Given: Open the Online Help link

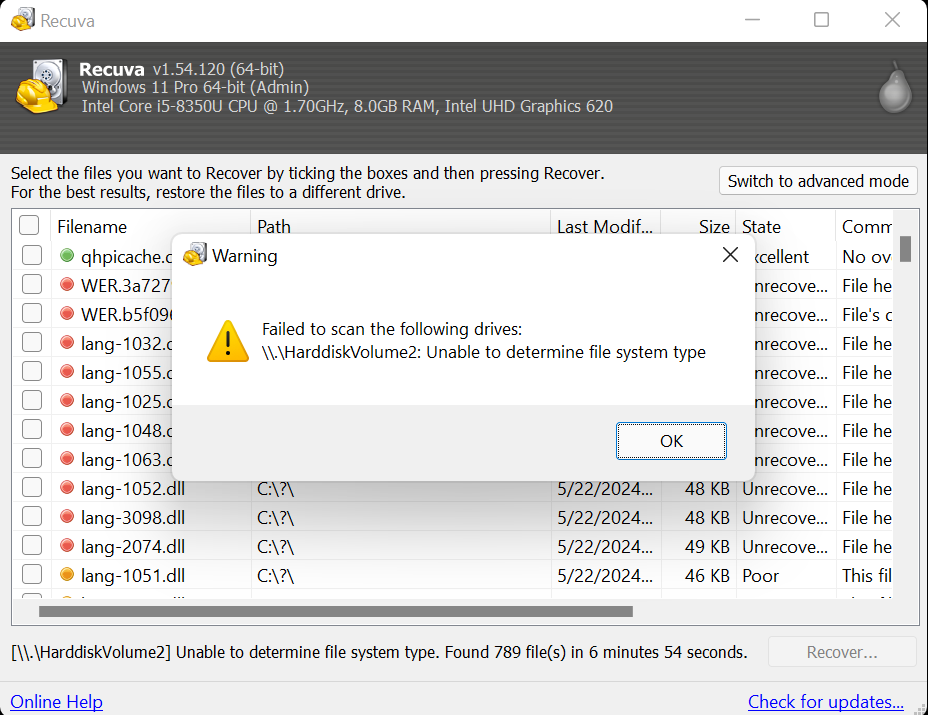Looking at the screenshot, I should 56,701.
